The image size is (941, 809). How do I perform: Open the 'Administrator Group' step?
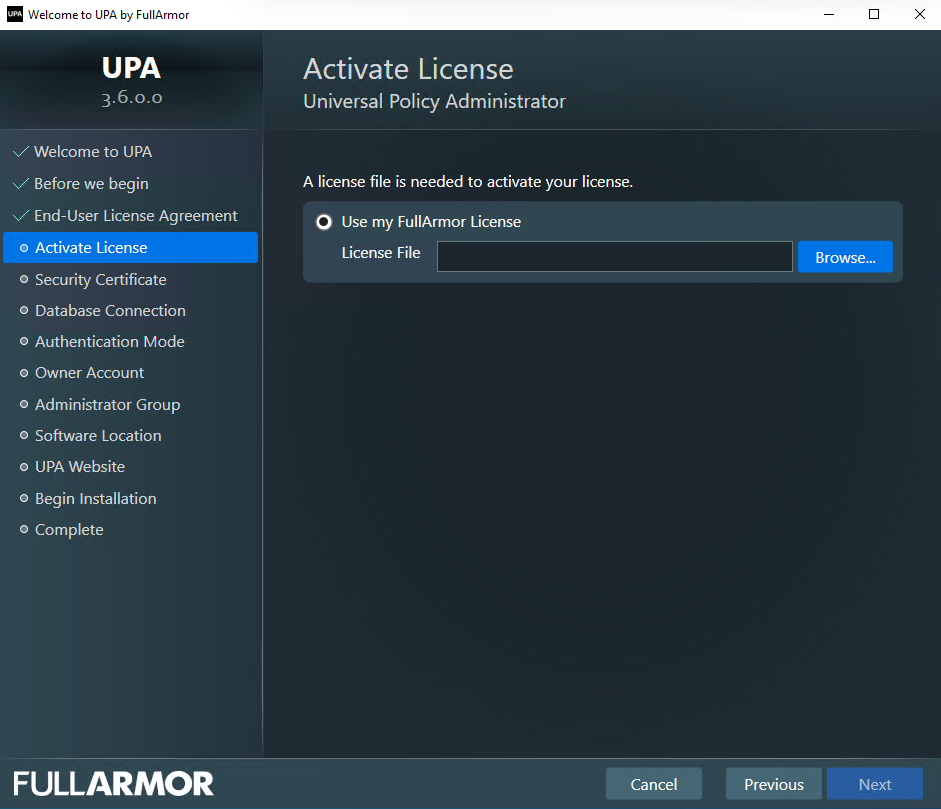coord(107,405)
